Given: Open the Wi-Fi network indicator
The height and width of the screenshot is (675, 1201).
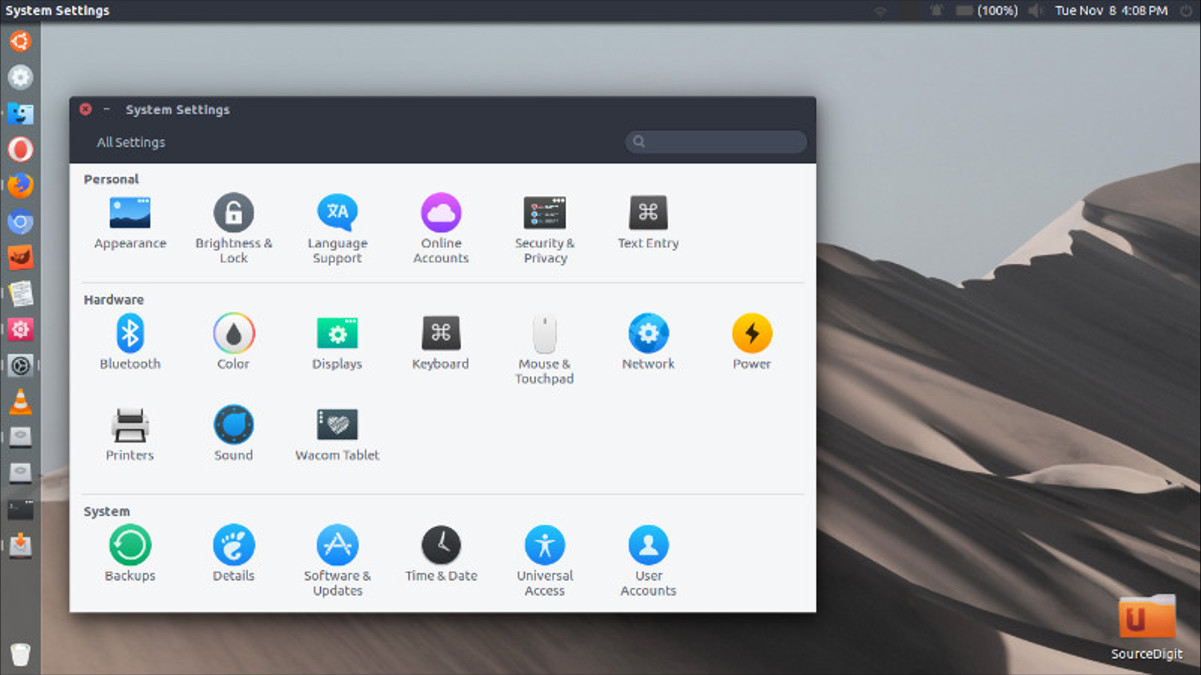Looking at the screenshot, I should (x=881, y=11).
